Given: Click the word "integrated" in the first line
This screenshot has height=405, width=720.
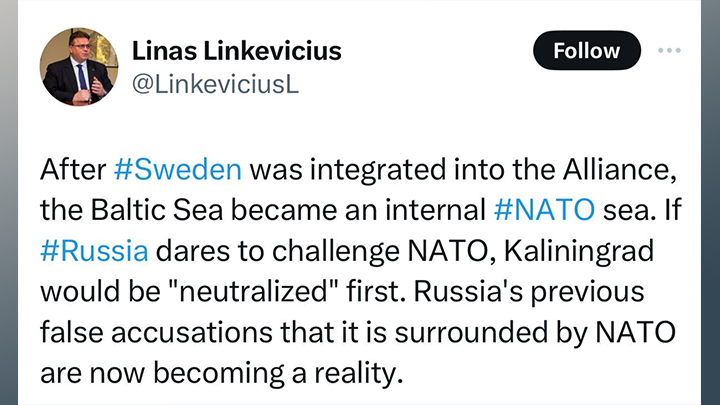Looking at the screenshot, I should click(380, 168).
